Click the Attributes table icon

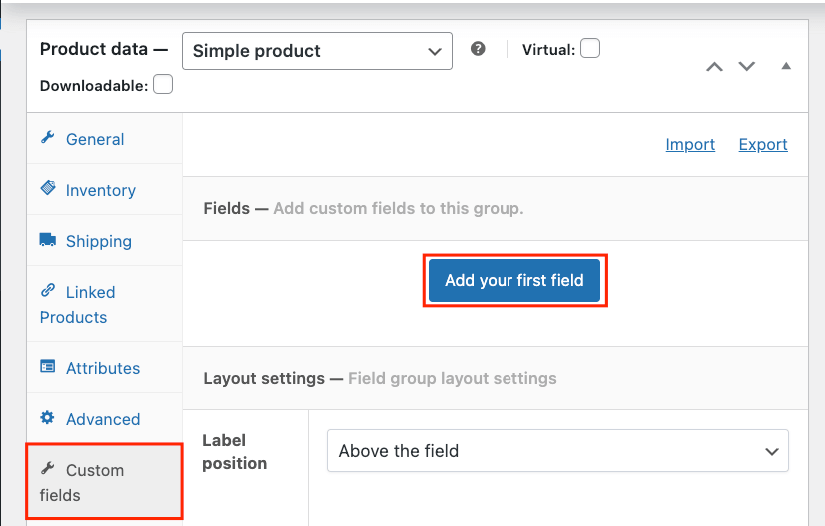[47, 367]
